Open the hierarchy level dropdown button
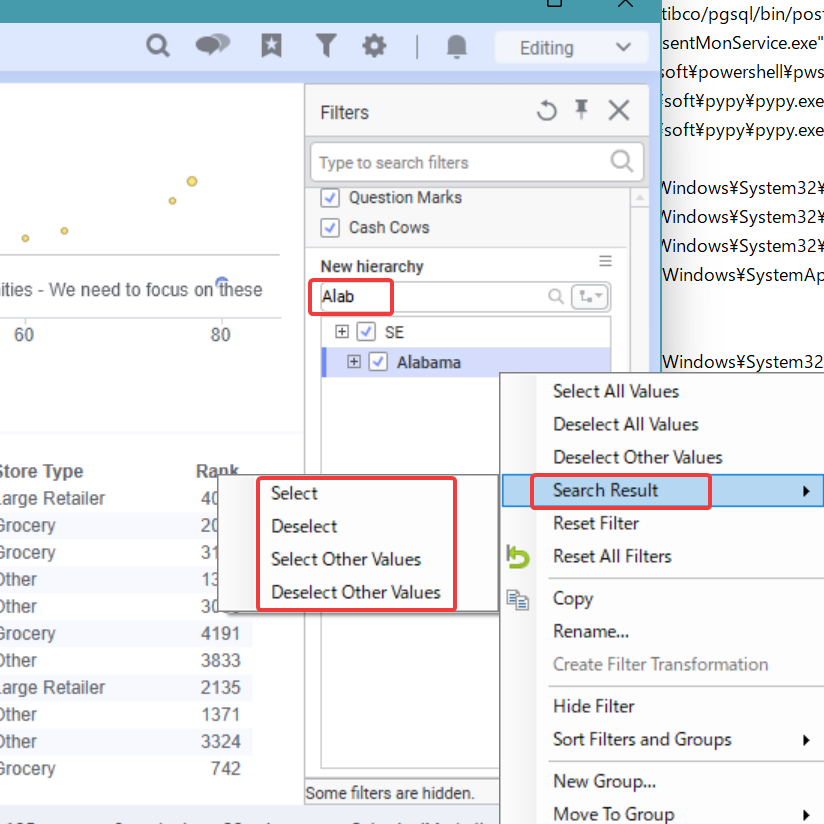824x824 pixels. (x=590, y=297)
